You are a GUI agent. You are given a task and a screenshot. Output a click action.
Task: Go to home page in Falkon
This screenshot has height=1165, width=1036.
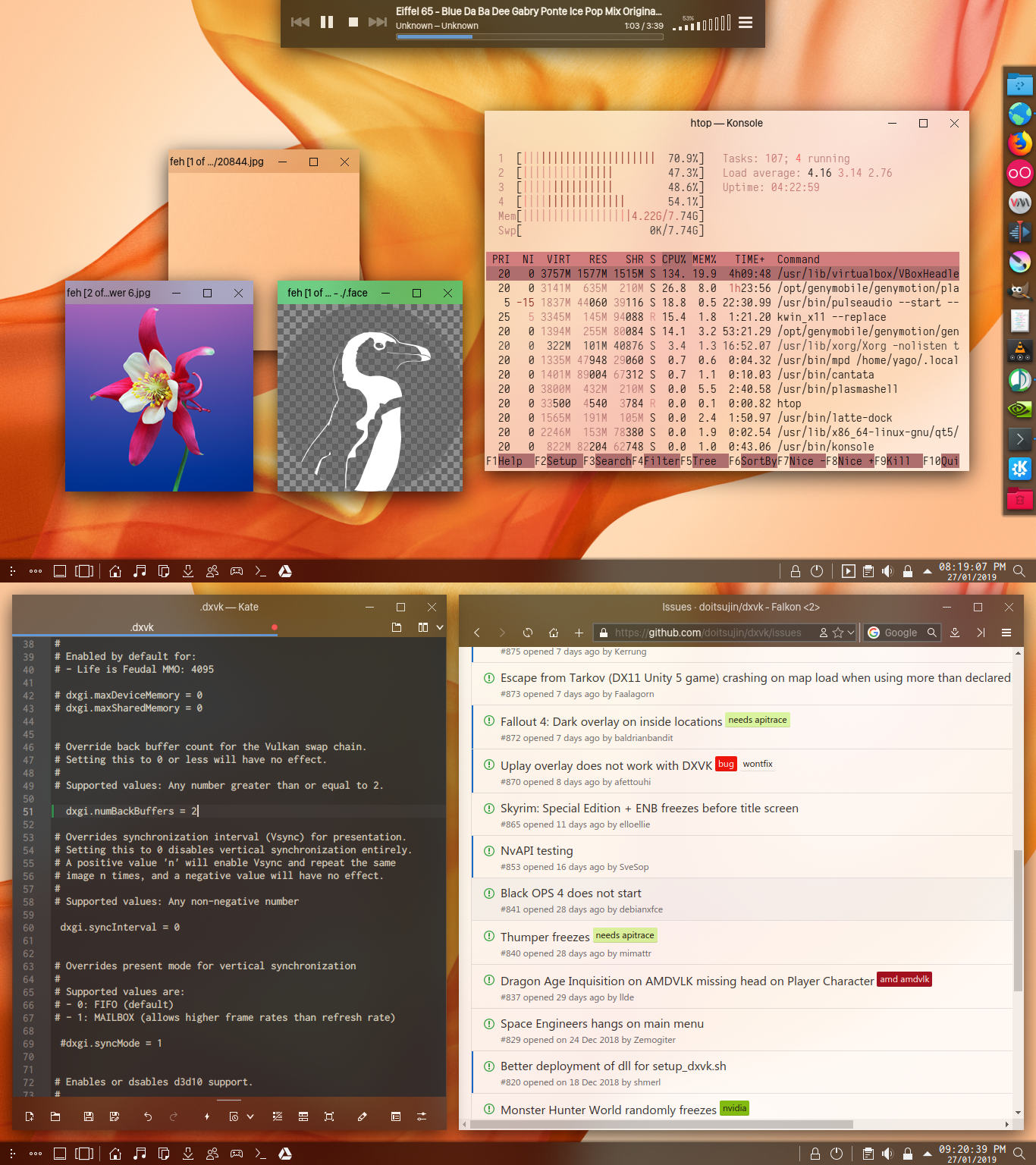[554, 633]
